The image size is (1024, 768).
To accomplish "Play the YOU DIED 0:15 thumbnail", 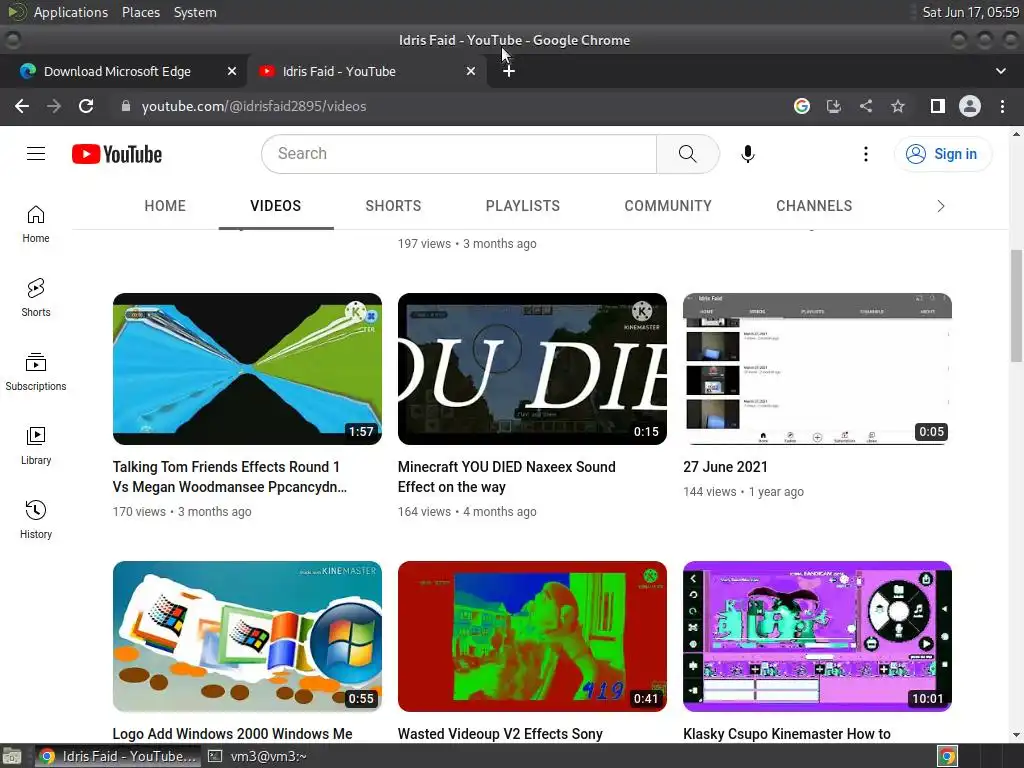I will click(x=532, y=369).
